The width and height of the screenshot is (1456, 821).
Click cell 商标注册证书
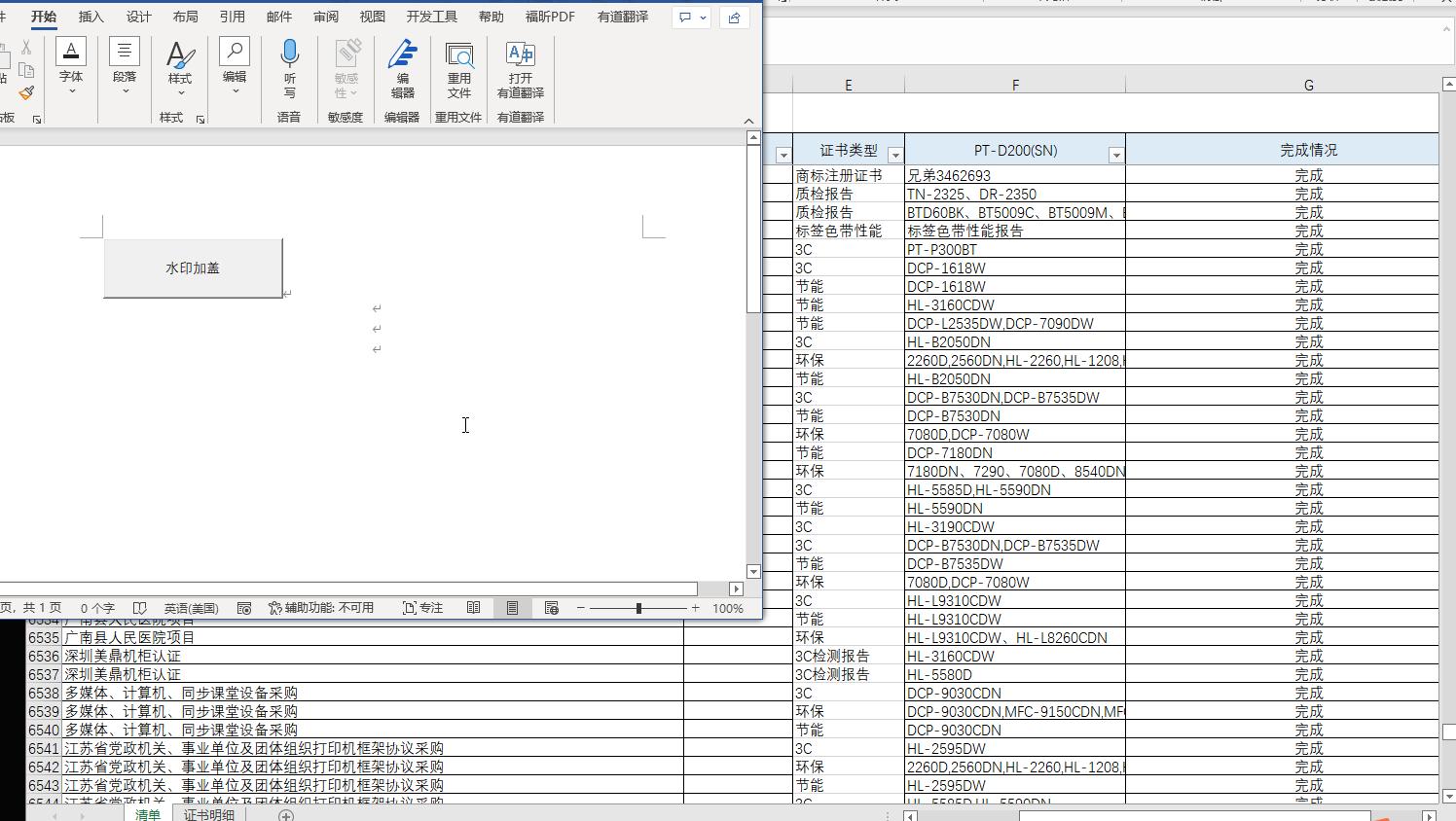(x=848, y=176)
